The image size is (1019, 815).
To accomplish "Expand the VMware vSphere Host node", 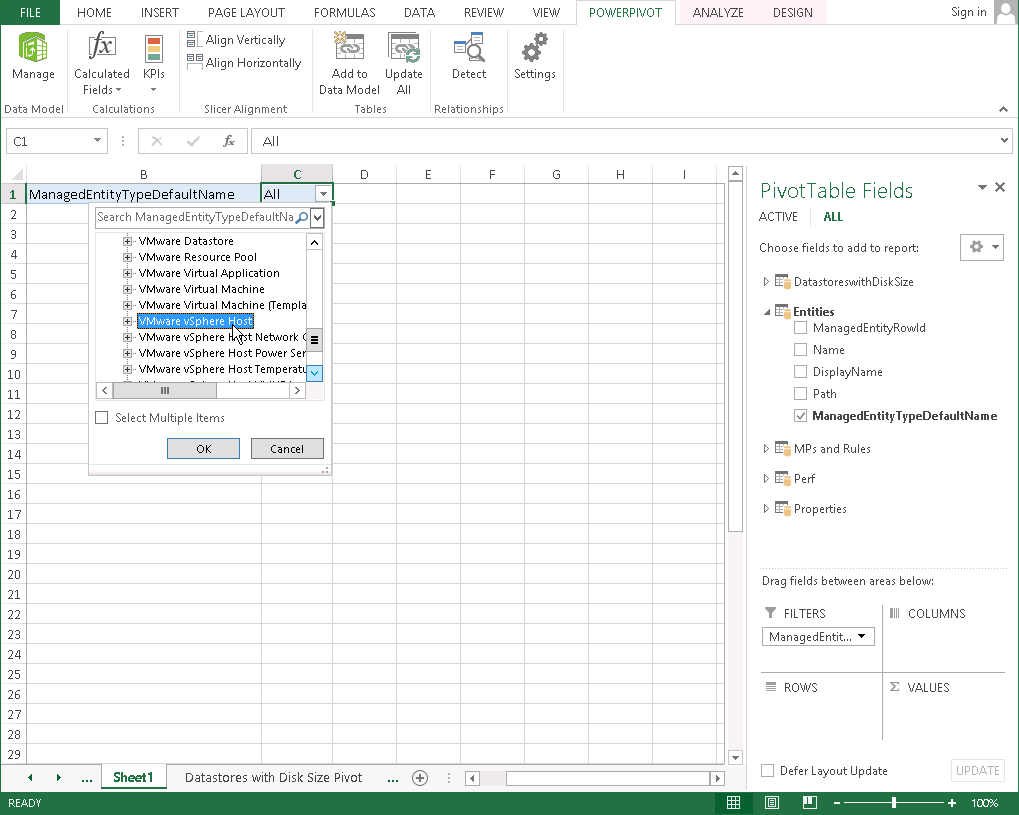I will coord(127,321).
